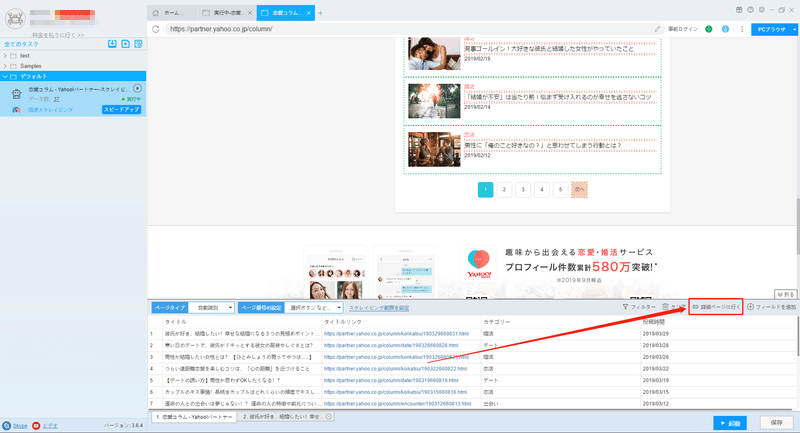Click the import task icon in task panel
800x433 pixels.
click(x=112, y=44)
